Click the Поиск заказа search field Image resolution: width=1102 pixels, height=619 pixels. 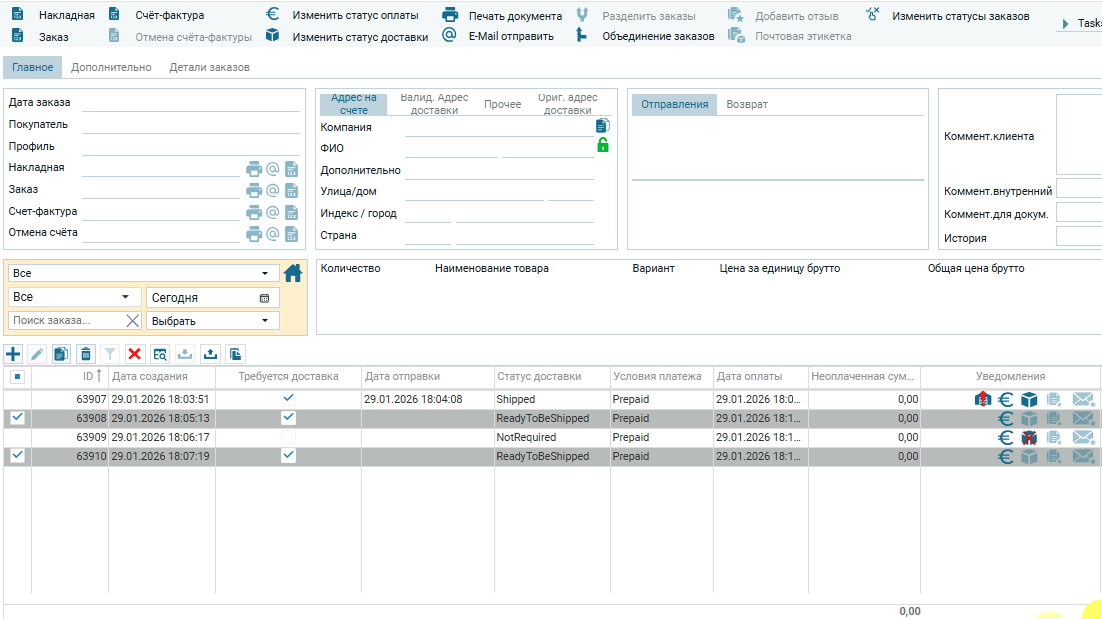[x=66, y=321]
